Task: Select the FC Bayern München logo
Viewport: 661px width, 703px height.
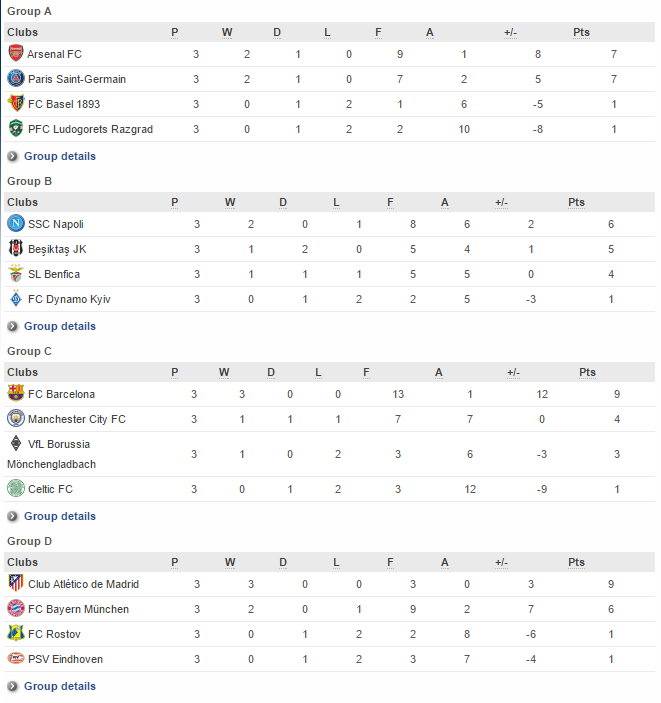Action: (16, 608)
